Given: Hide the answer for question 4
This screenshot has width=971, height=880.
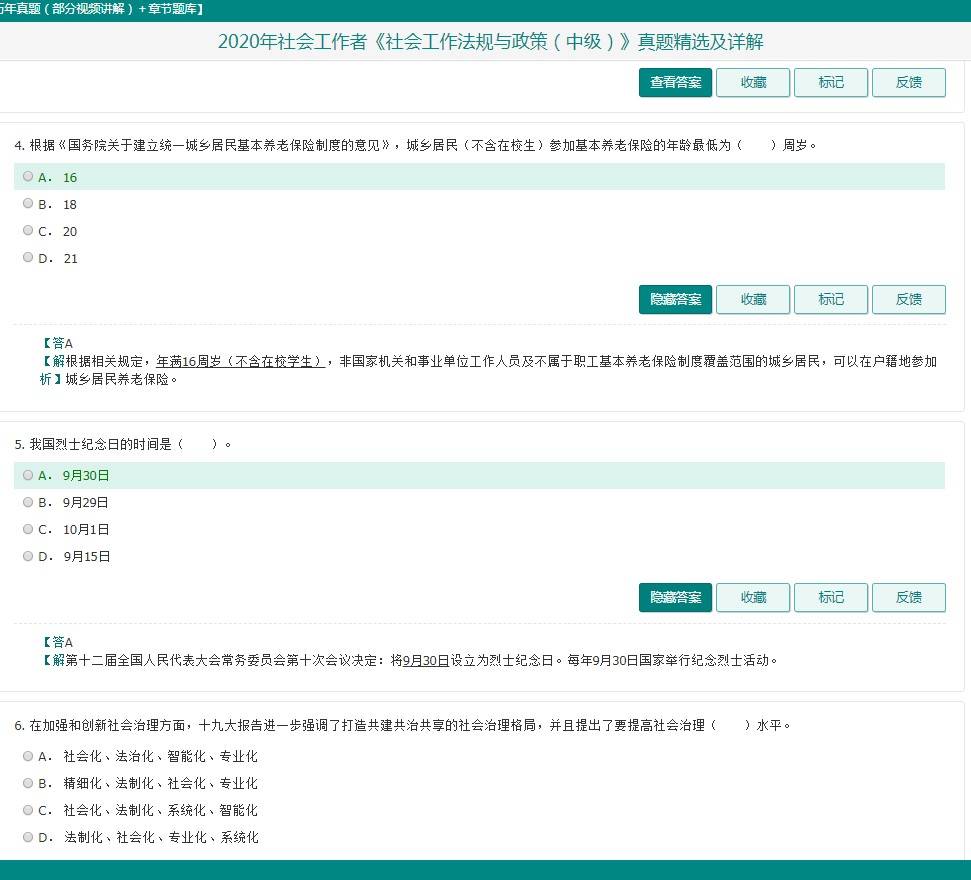Looking at the screenshot, I should [x=675, y=299].
